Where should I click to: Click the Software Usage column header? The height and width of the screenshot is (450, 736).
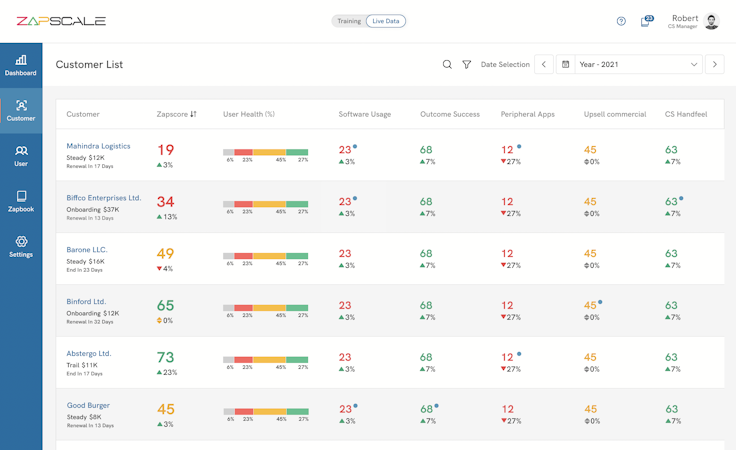click(365, 114)
